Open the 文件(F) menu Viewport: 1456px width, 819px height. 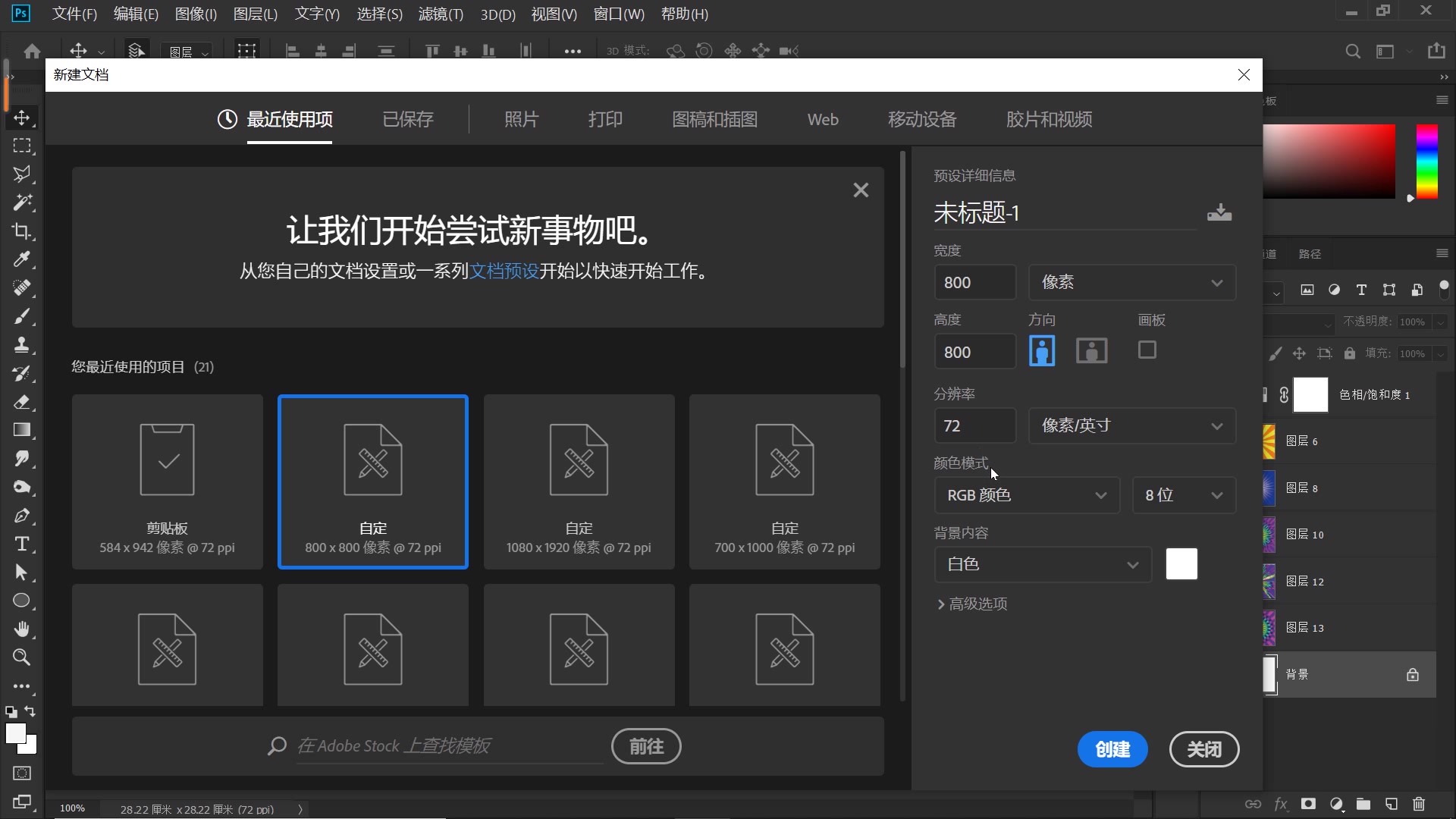(74, 14)
